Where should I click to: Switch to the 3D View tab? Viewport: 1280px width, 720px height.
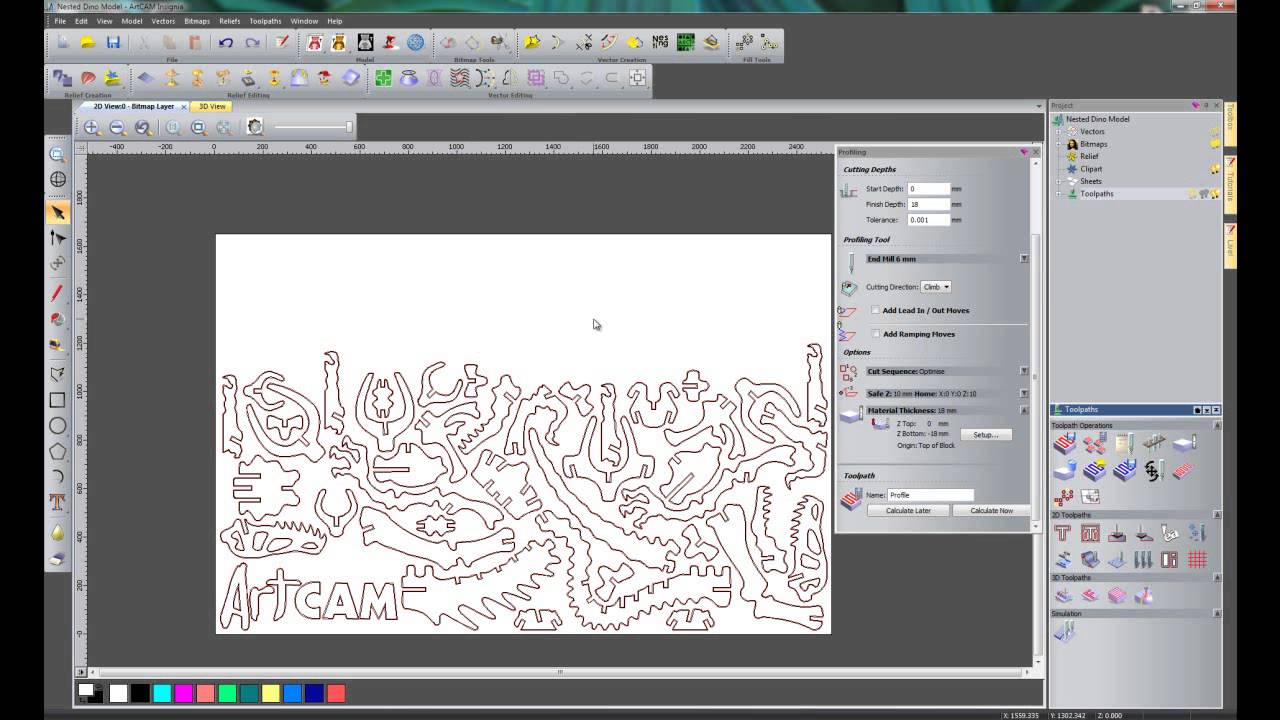click(211, 106)
